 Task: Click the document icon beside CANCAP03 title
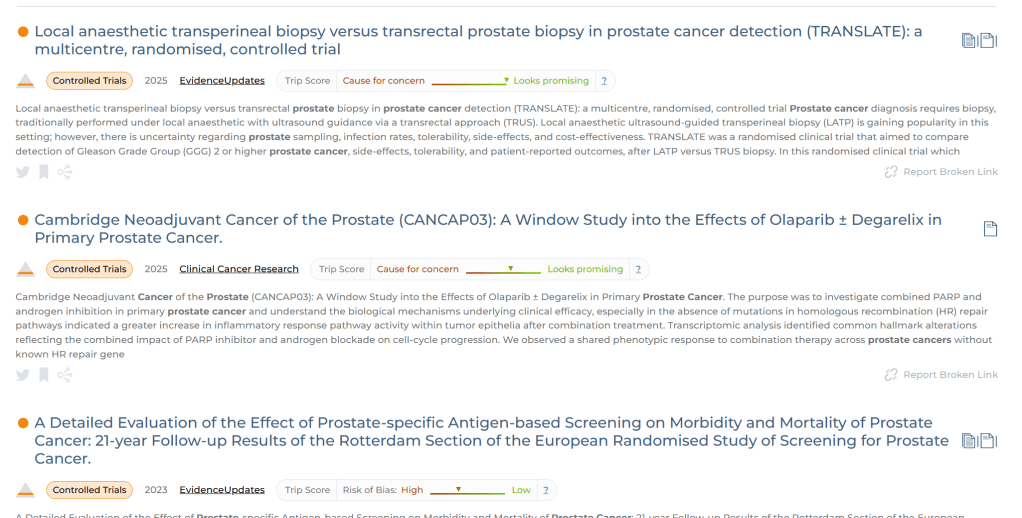(990, 229)
